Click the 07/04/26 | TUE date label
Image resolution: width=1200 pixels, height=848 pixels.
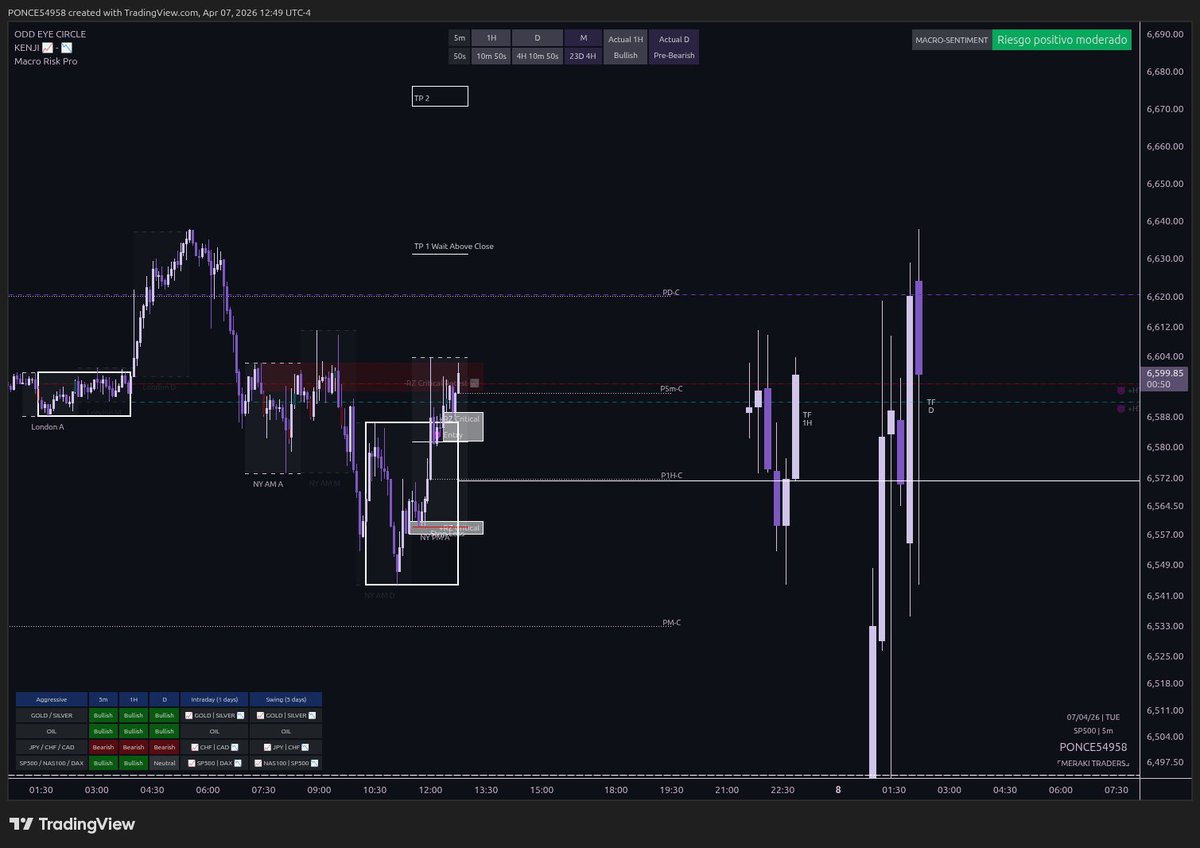[x=1093, y=717]
